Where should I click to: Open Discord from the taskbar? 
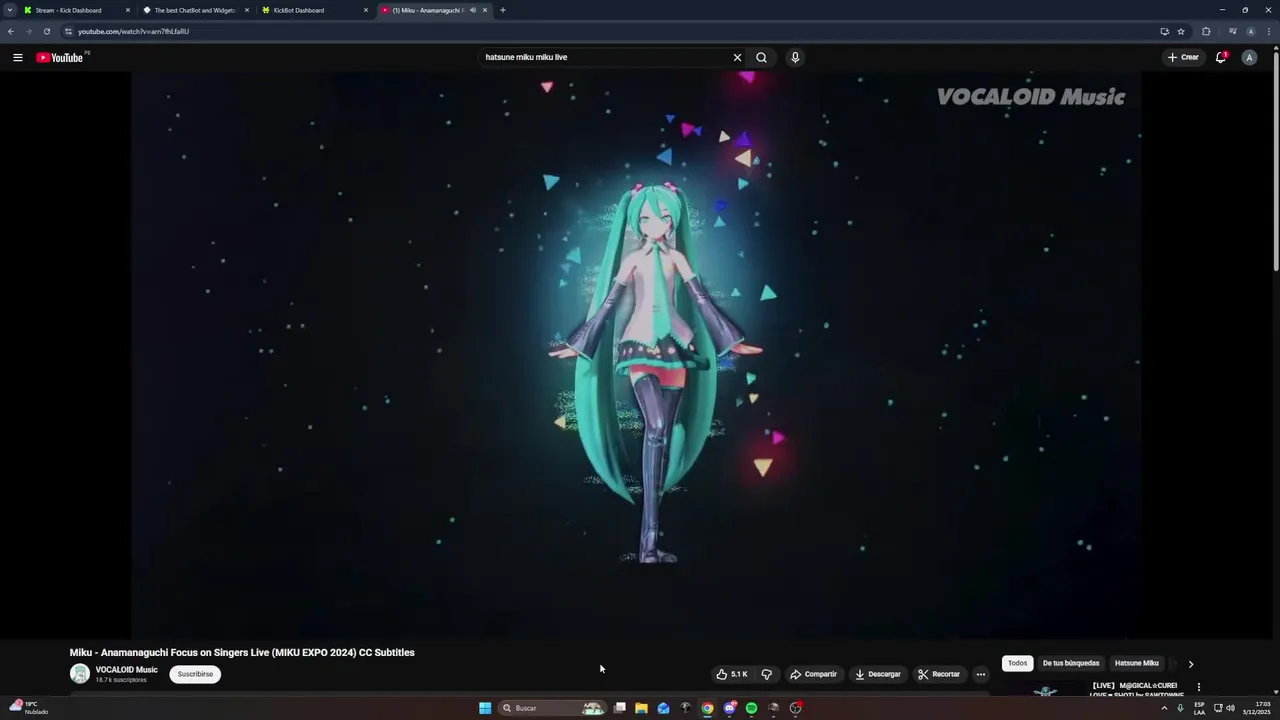click(x=729, y=708)
